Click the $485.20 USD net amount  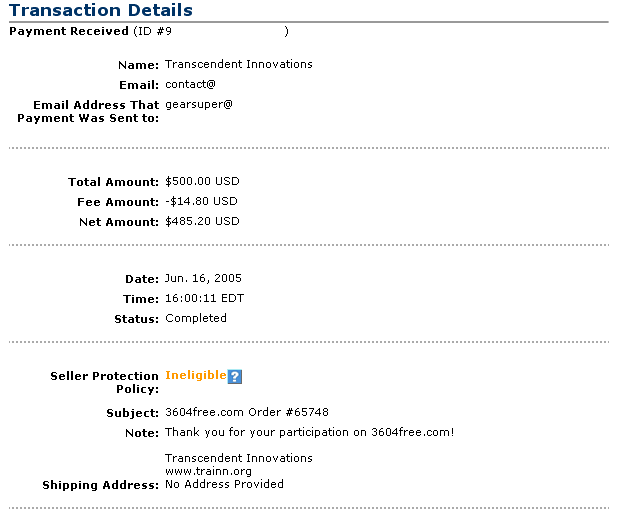[202, 221]
